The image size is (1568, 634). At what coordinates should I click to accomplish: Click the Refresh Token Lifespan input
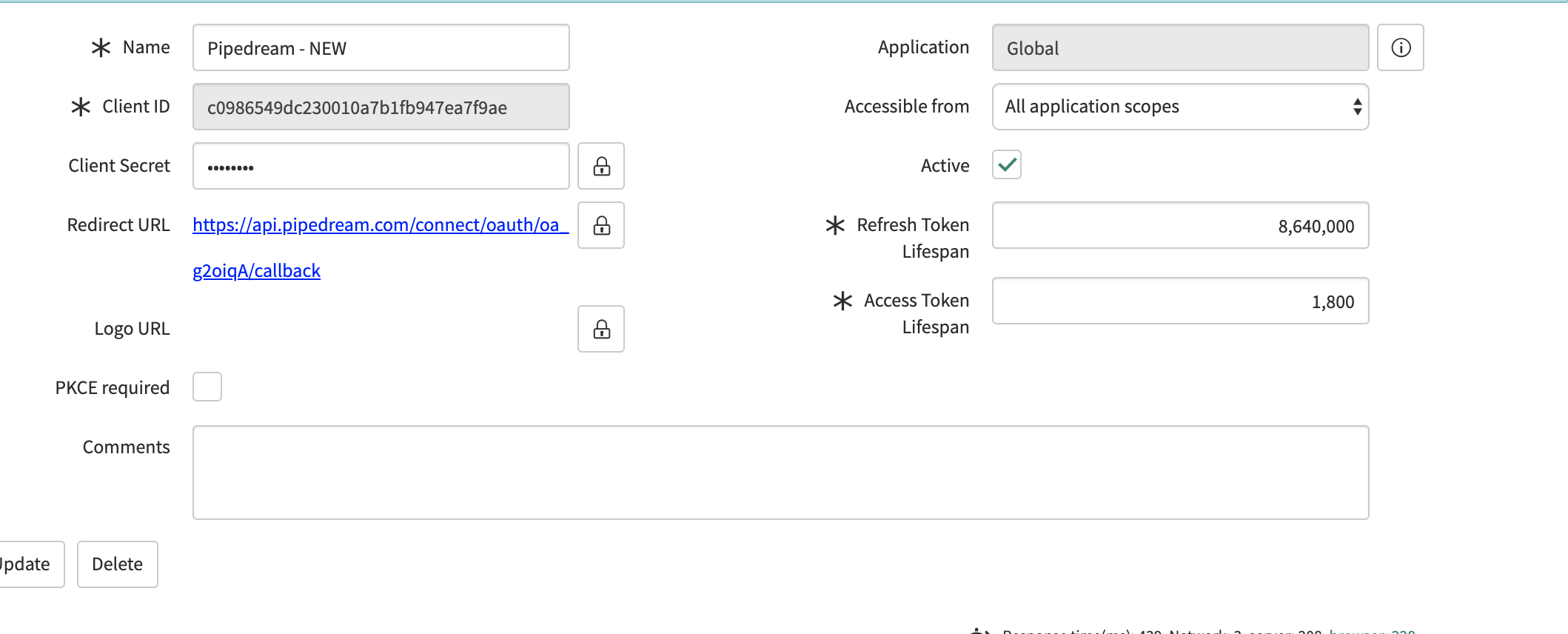tap(1180, 226)
